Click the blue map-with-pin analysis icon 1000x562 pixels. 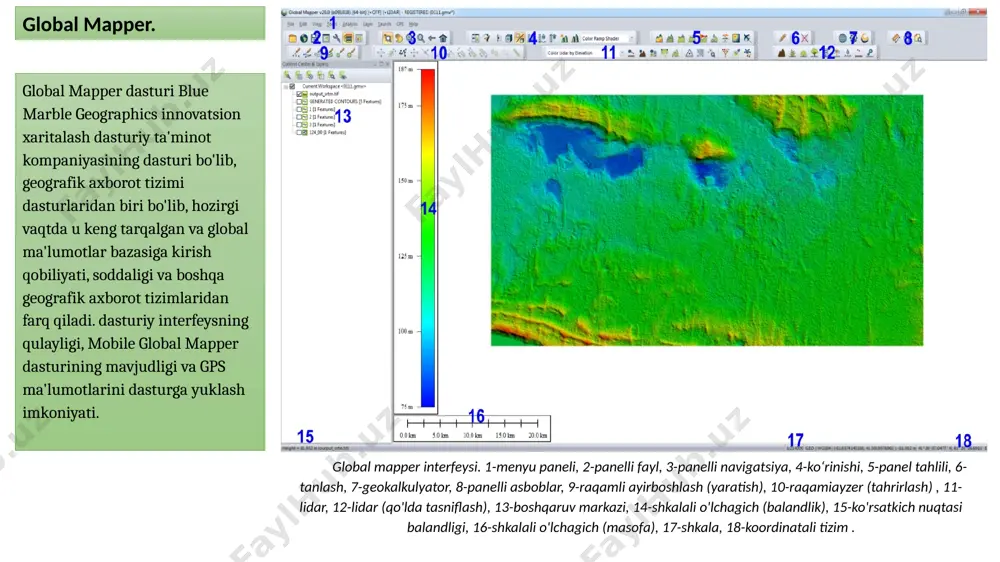(x=736, y=38)
